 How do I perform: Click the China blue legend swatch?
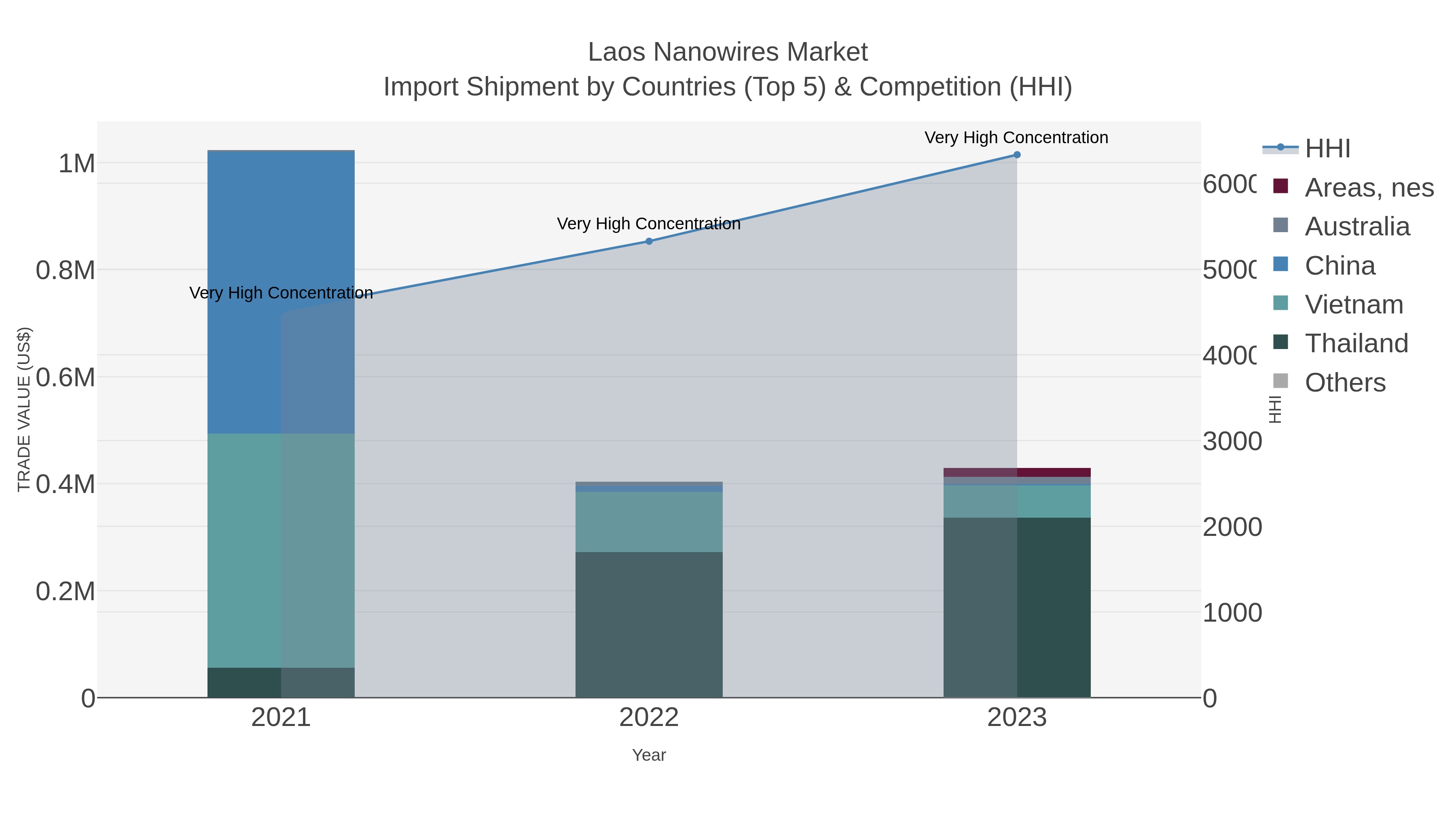point(1280,264)
